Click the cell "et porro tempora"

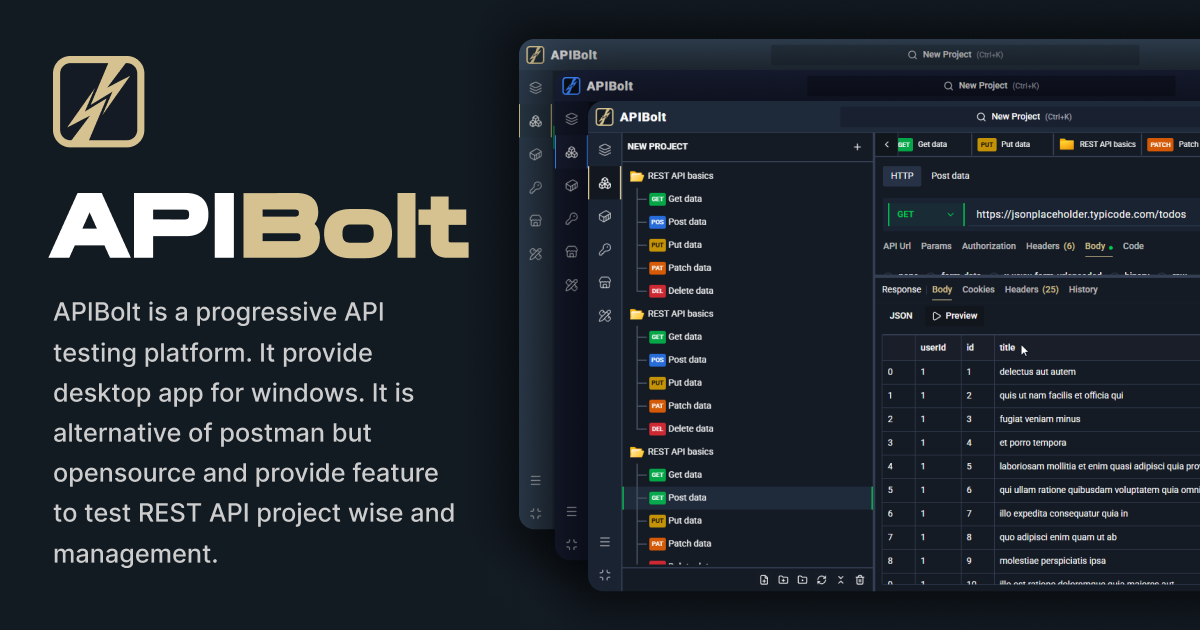click(1033, 443)
